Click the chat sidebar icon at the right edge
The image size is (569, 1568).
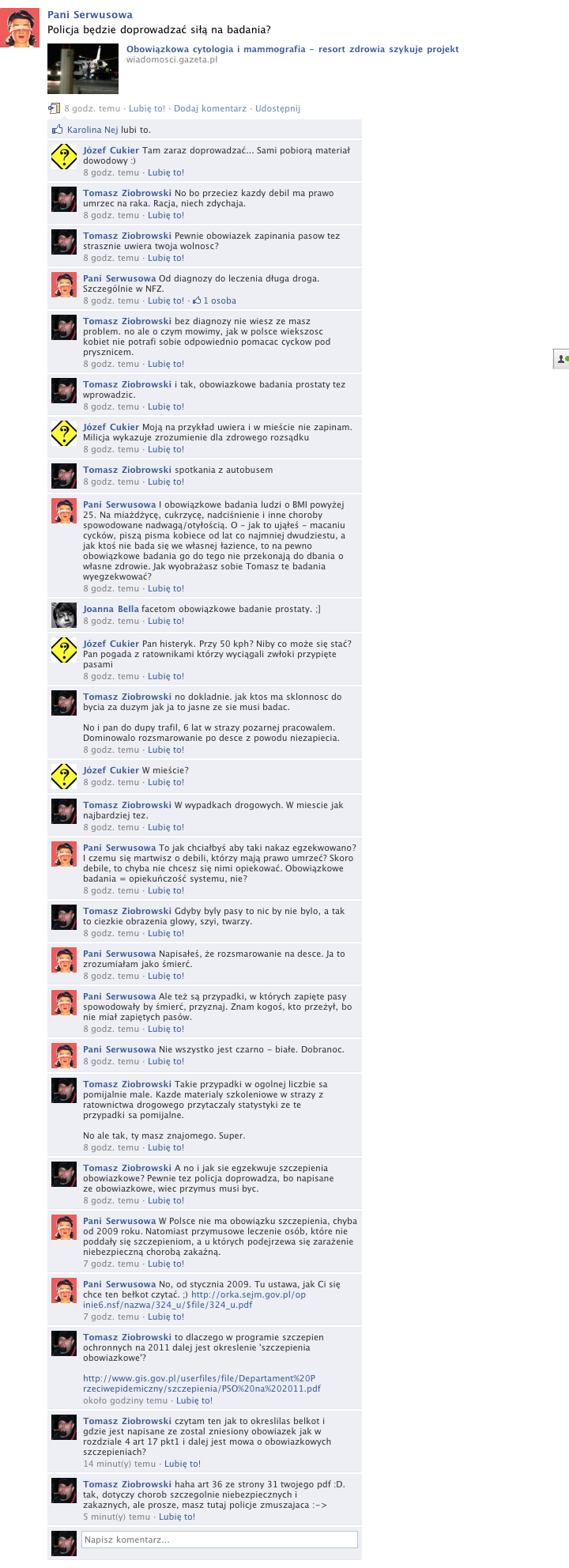(560, 359)
